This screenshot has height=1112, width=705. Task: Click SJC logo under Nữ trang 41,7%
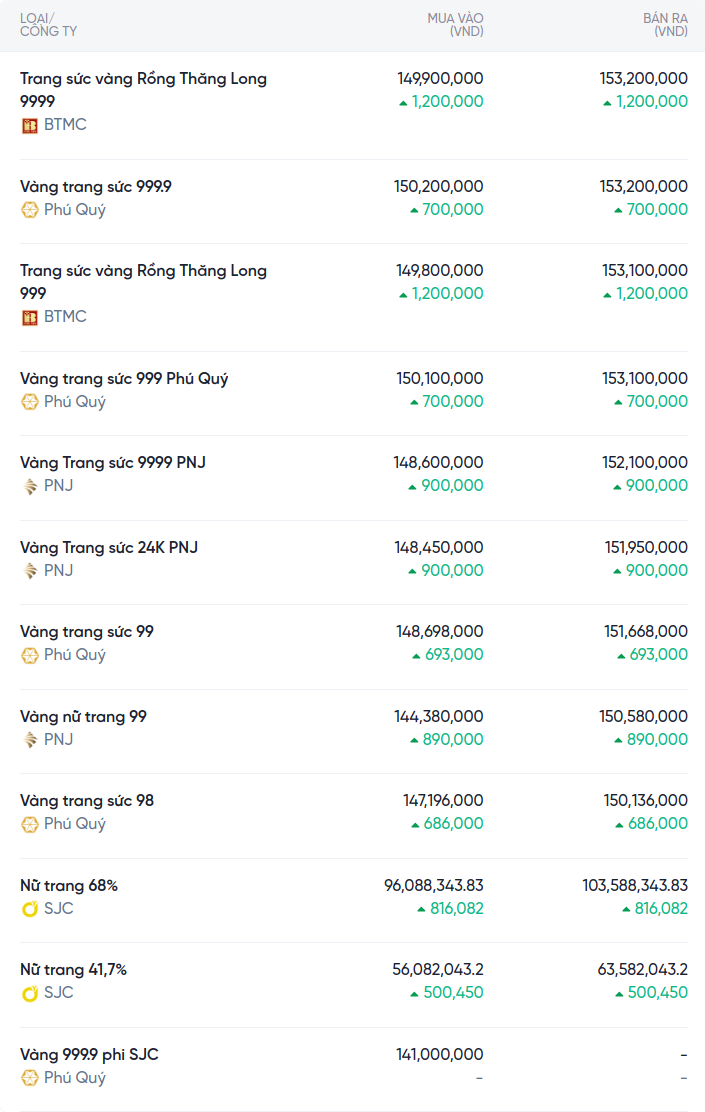tap(30, 993)
